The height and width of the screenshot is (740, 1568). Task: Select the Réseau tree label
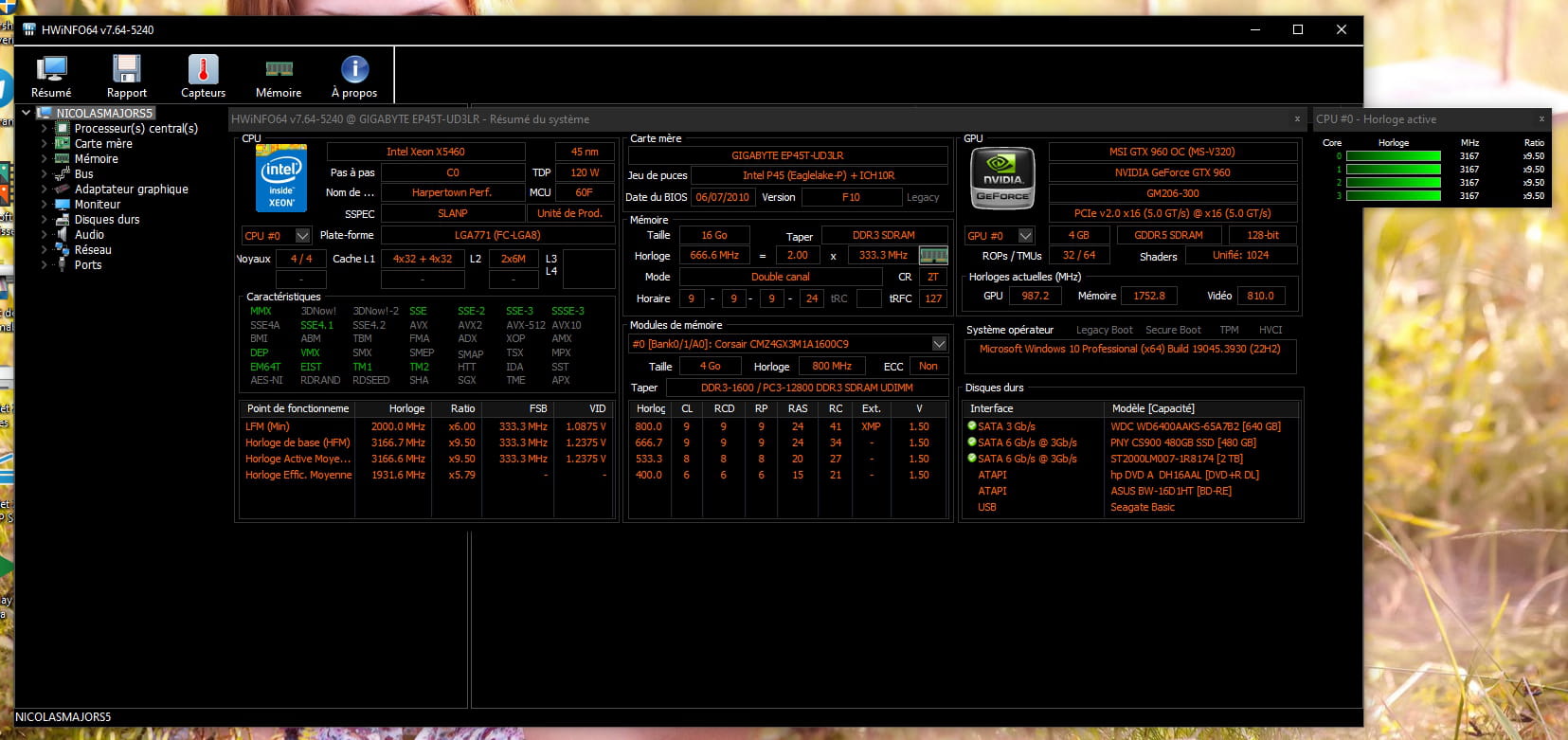[x=93, y=249]
